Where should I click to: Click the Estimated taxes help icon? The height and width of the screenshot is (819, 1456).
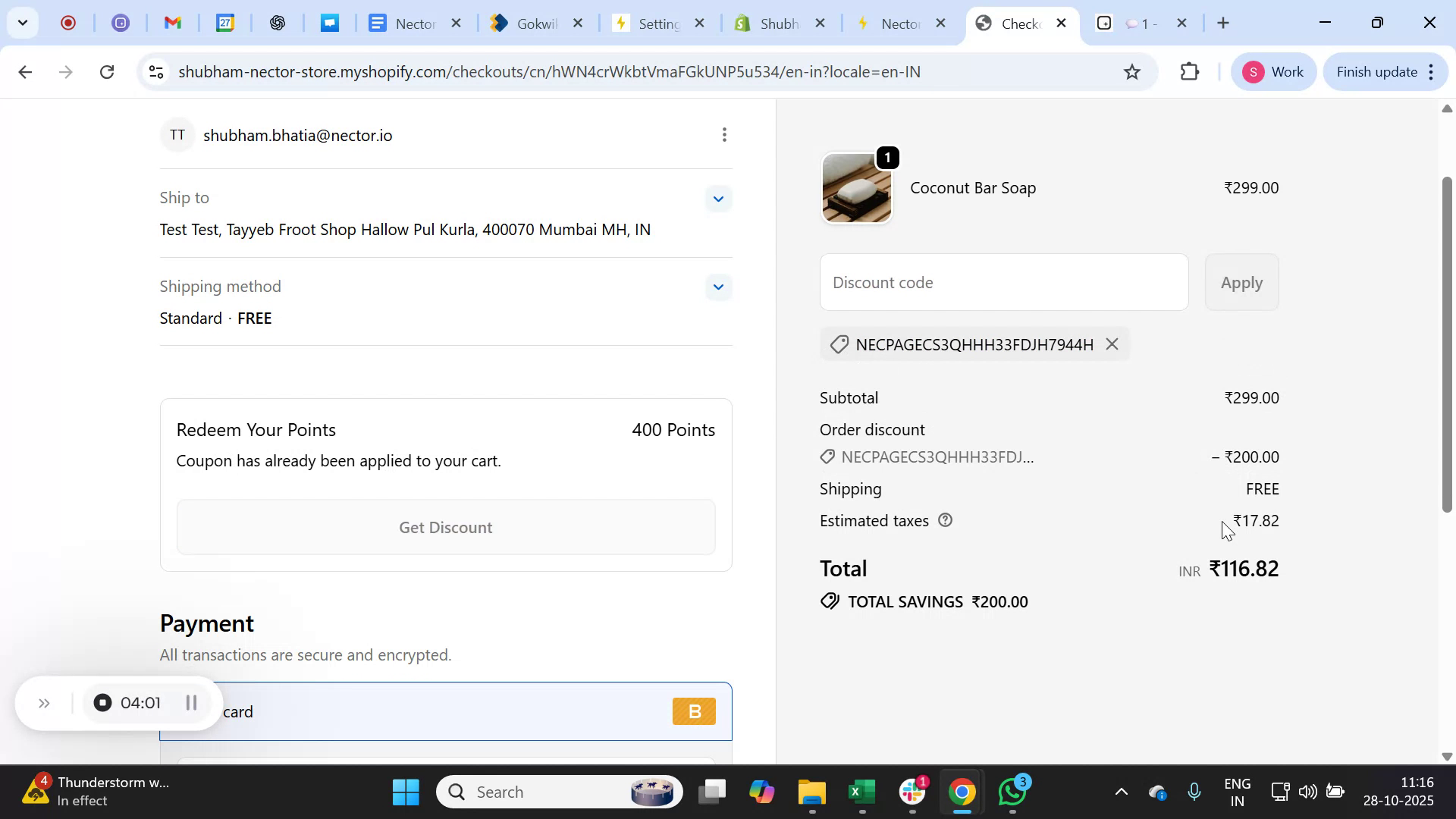pos(945,521)
